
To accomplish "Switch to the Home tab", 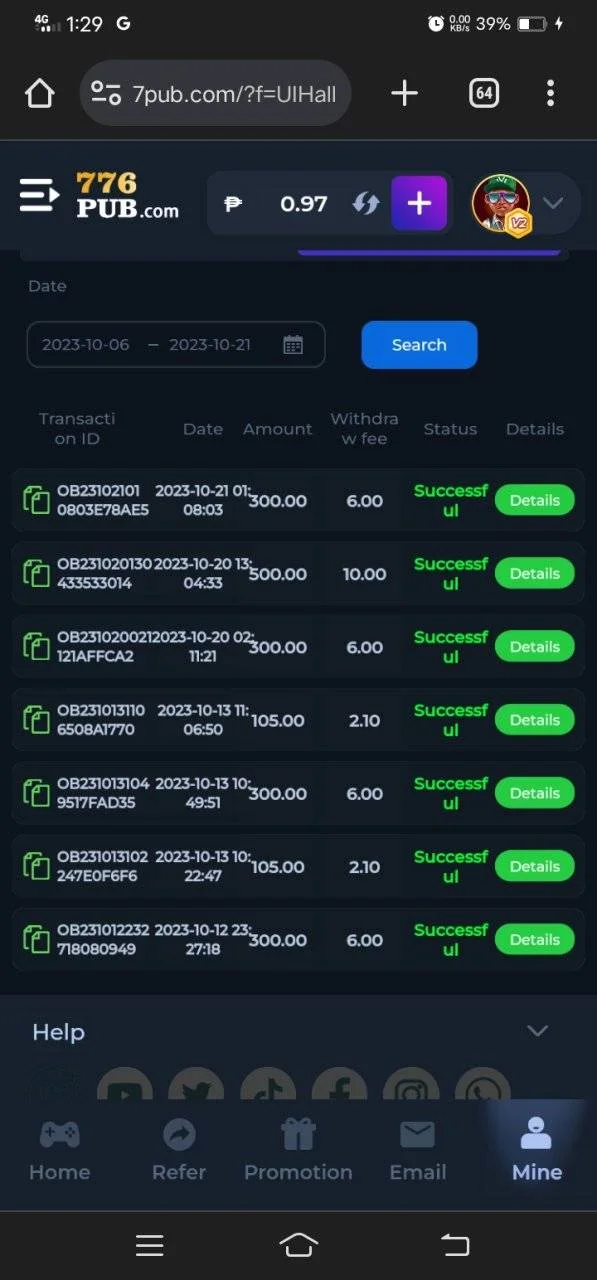I will [x=60, y=1151].
